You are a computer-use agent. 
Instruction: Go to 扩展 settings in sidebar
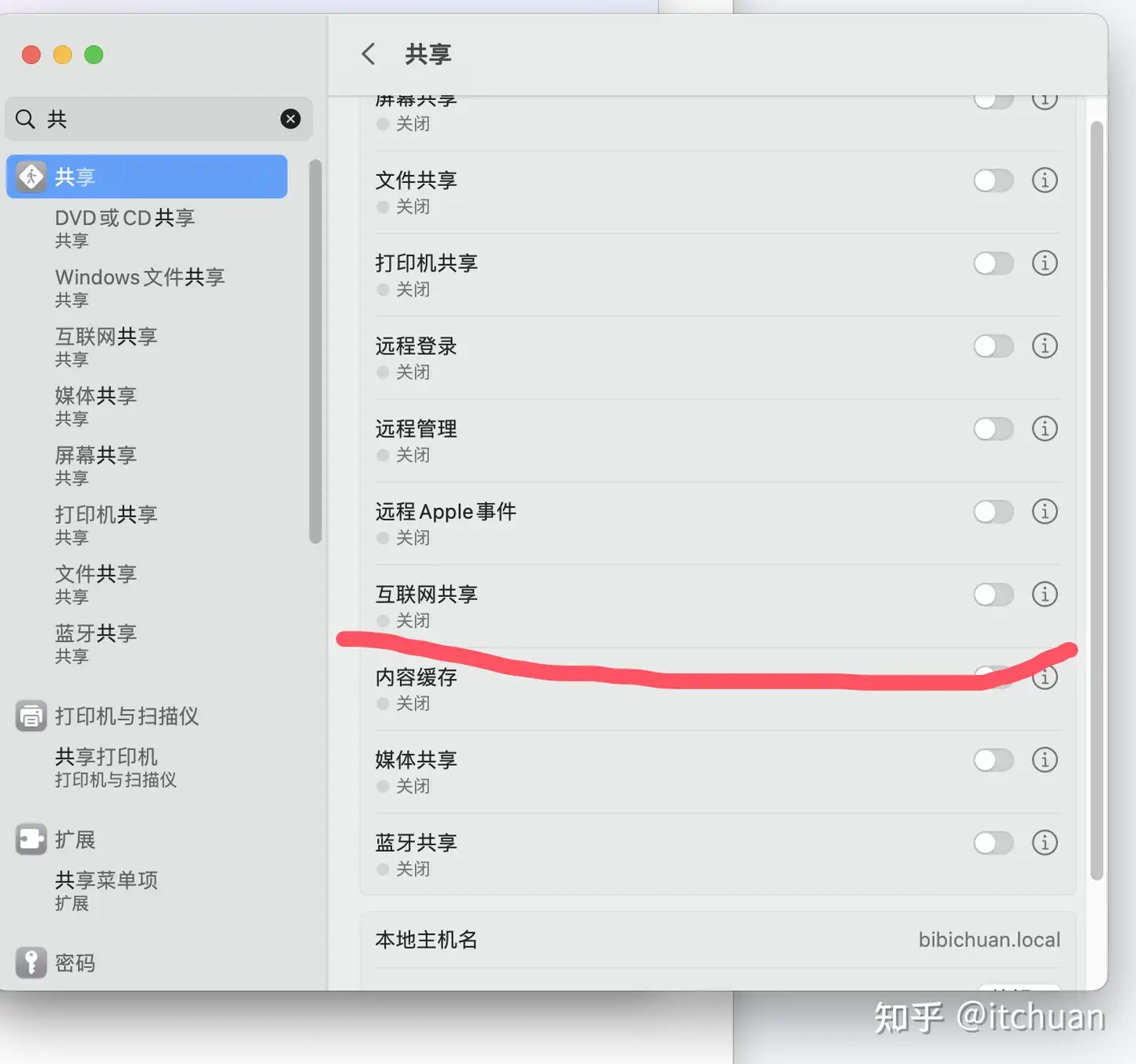[x=75, y=840]
